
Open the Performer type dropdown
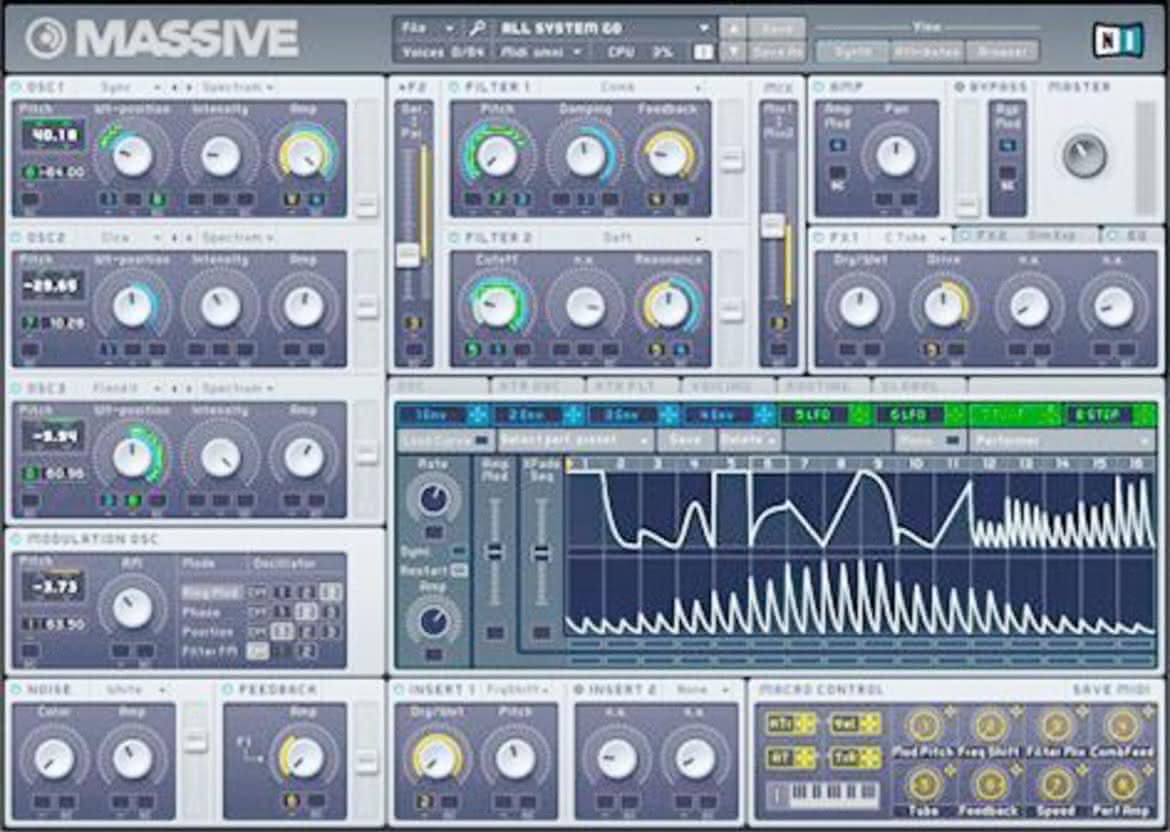click(1061, 441)
